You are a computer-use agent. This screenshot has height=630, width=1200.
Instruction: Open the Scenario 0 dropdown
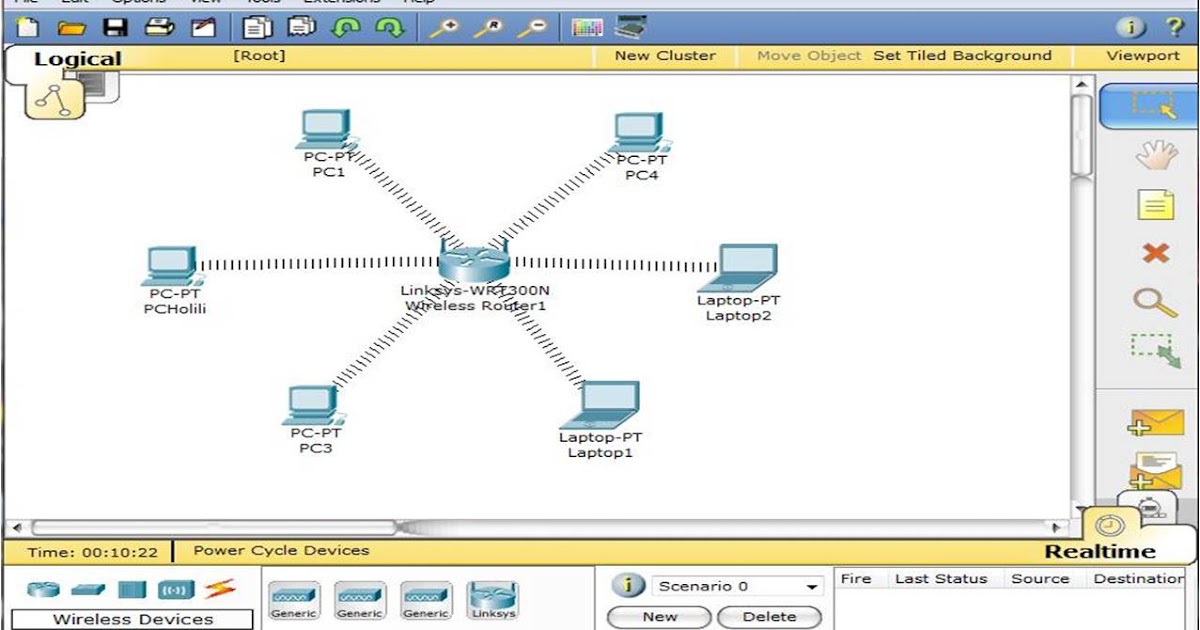point(739,586)
